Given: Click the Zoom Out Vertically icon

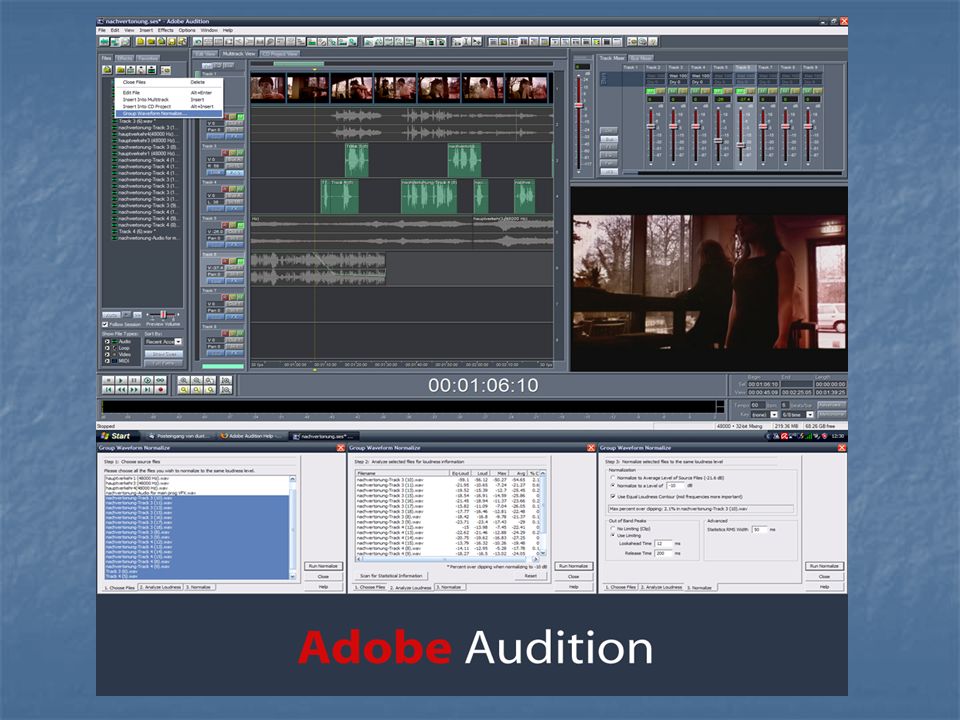Looking at the screenshot, I should click(x=226, y=389).
